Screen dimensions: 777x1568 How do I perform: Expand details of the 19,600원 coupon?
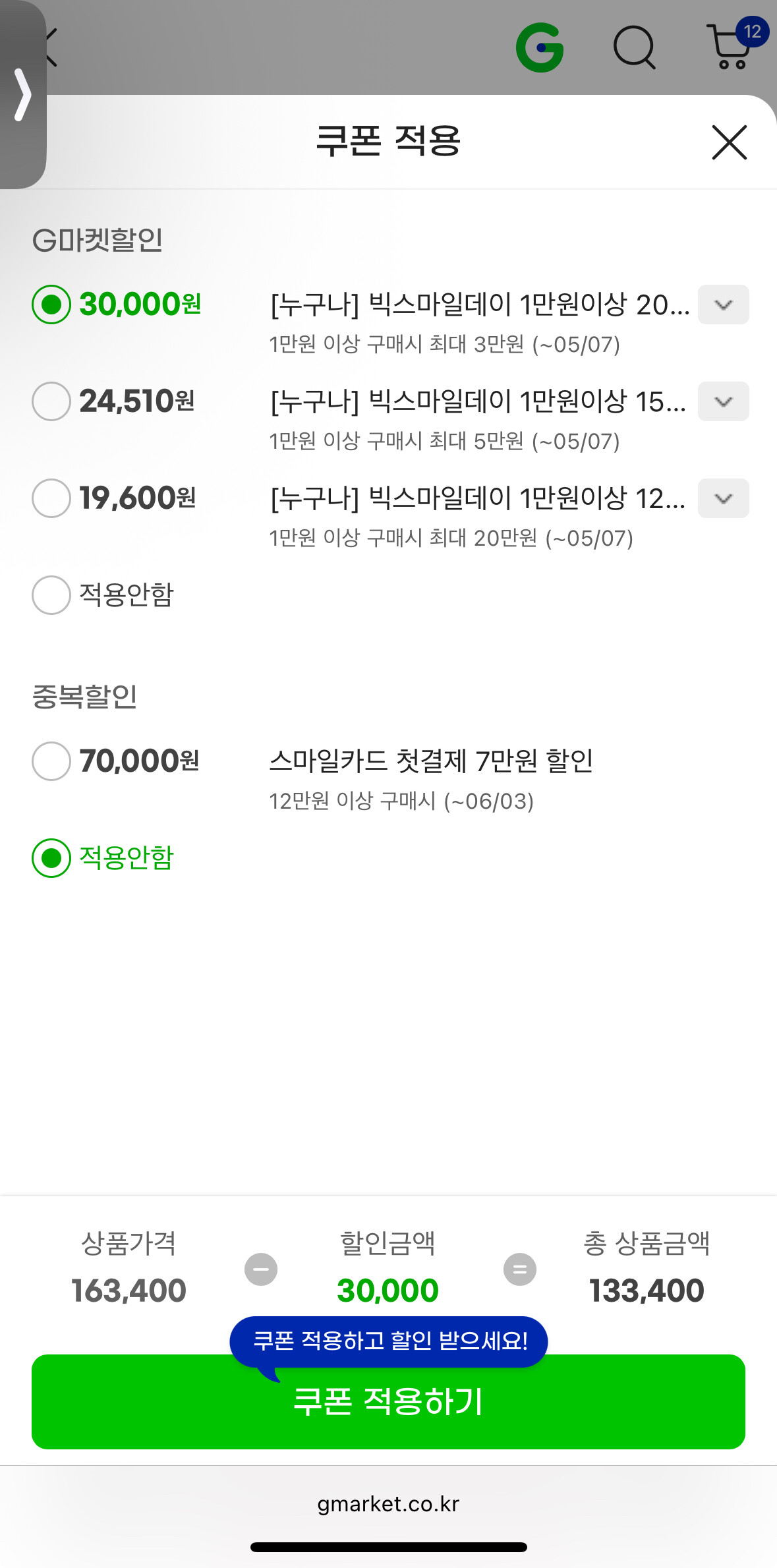(723, 498)
